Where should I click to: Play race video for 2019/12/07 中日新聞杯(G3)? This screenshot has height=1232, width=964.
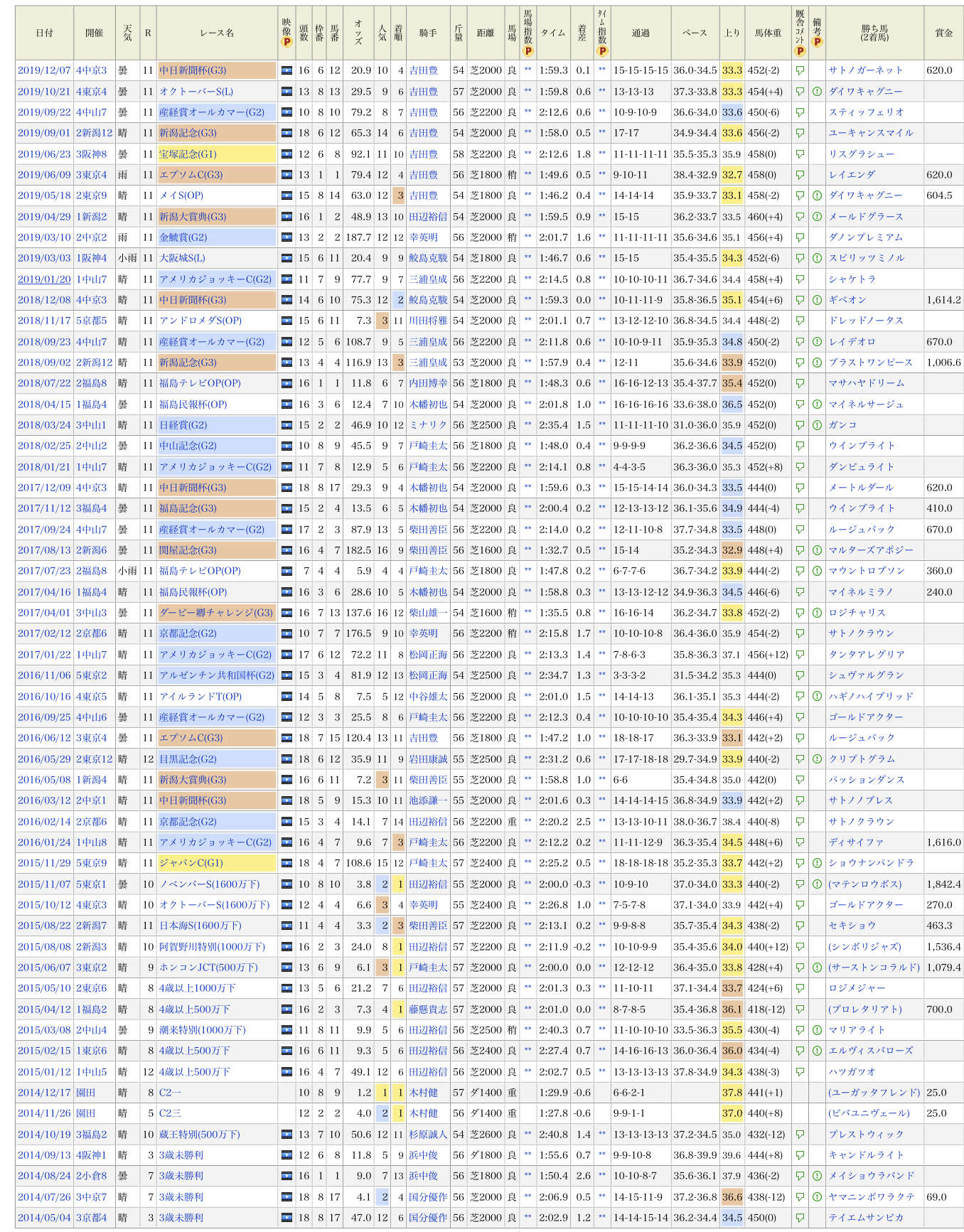point(286,70)
